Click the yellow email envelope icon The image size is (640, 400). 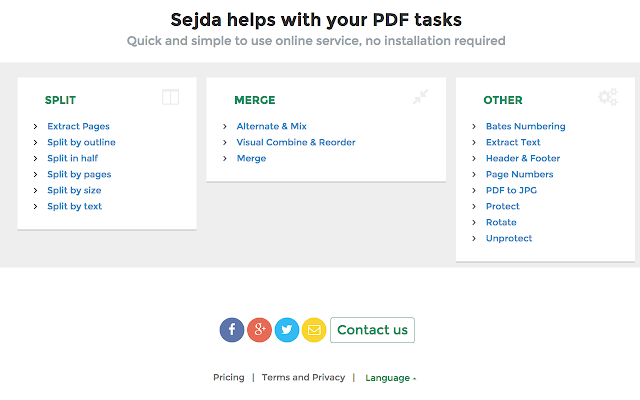pos(314,330)
